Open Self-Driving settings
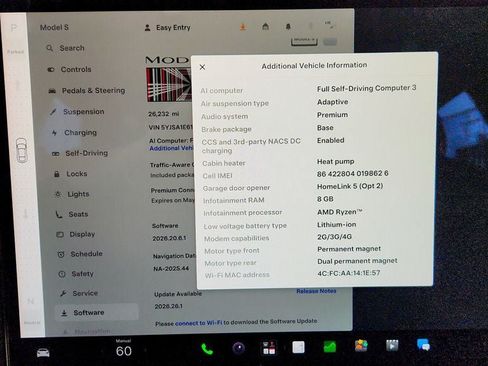Screen dimensions: 488x366 [x=80, y=153]
